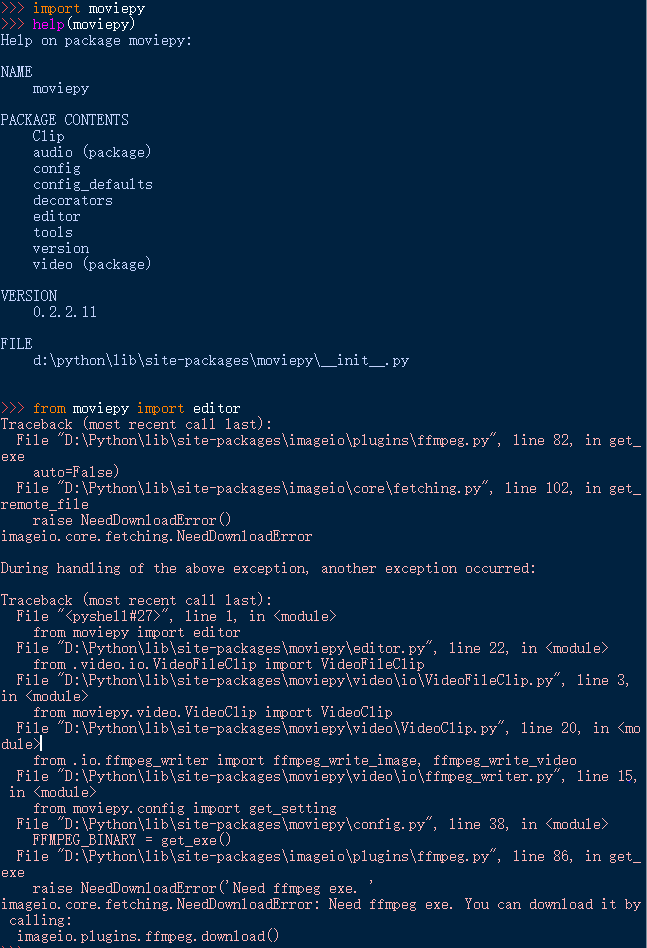647x948 pixels.
Task: Click the "During handling of the above exception" message
Action: click(268, 568)
